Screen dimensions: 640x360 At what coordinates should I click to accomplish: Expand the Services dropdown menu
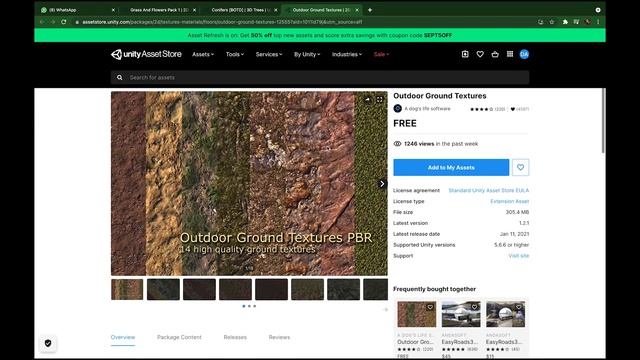(269, 54)
